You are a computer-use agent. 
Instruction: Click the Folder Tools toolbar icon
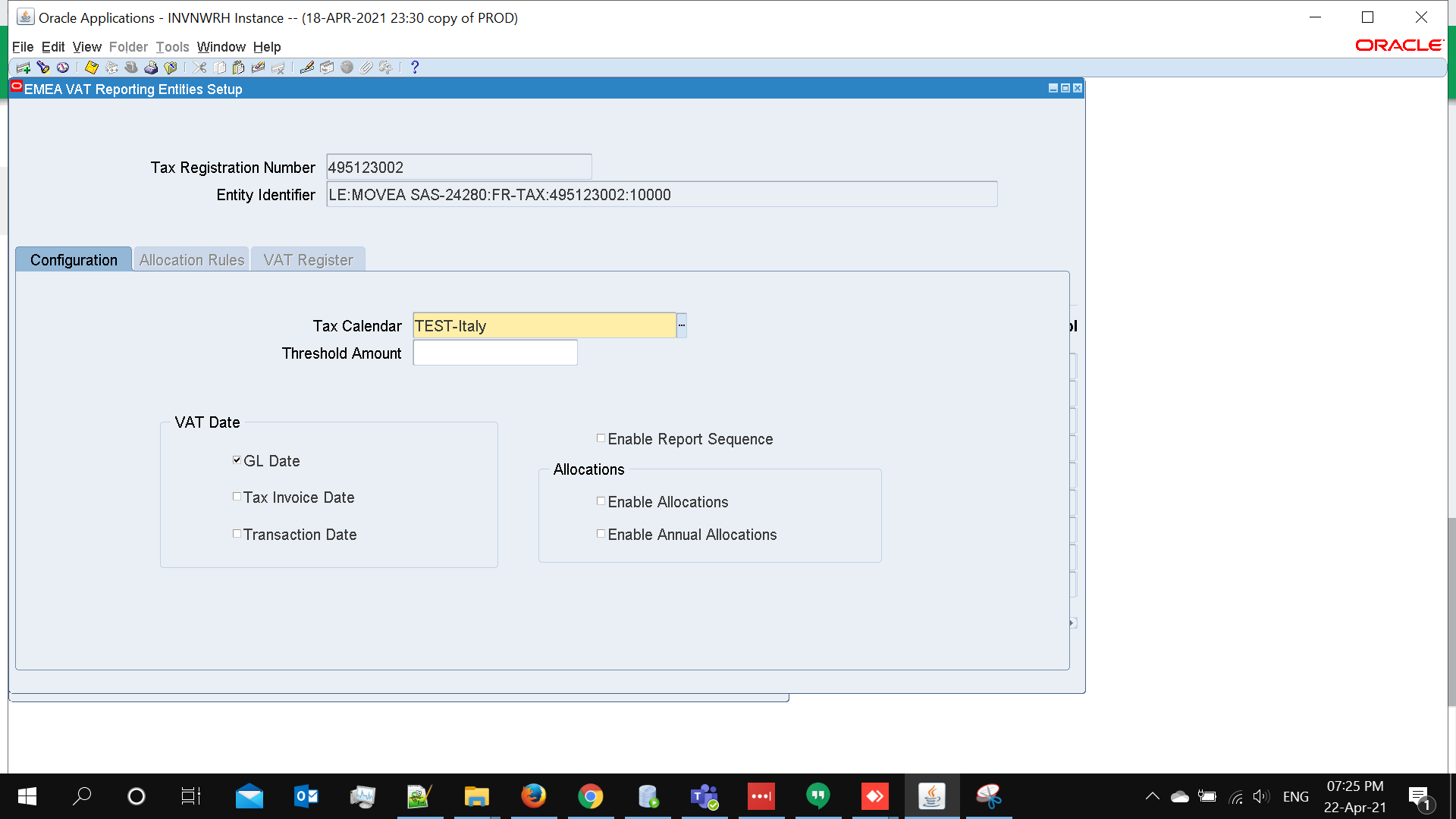click(x=386, y=67)
